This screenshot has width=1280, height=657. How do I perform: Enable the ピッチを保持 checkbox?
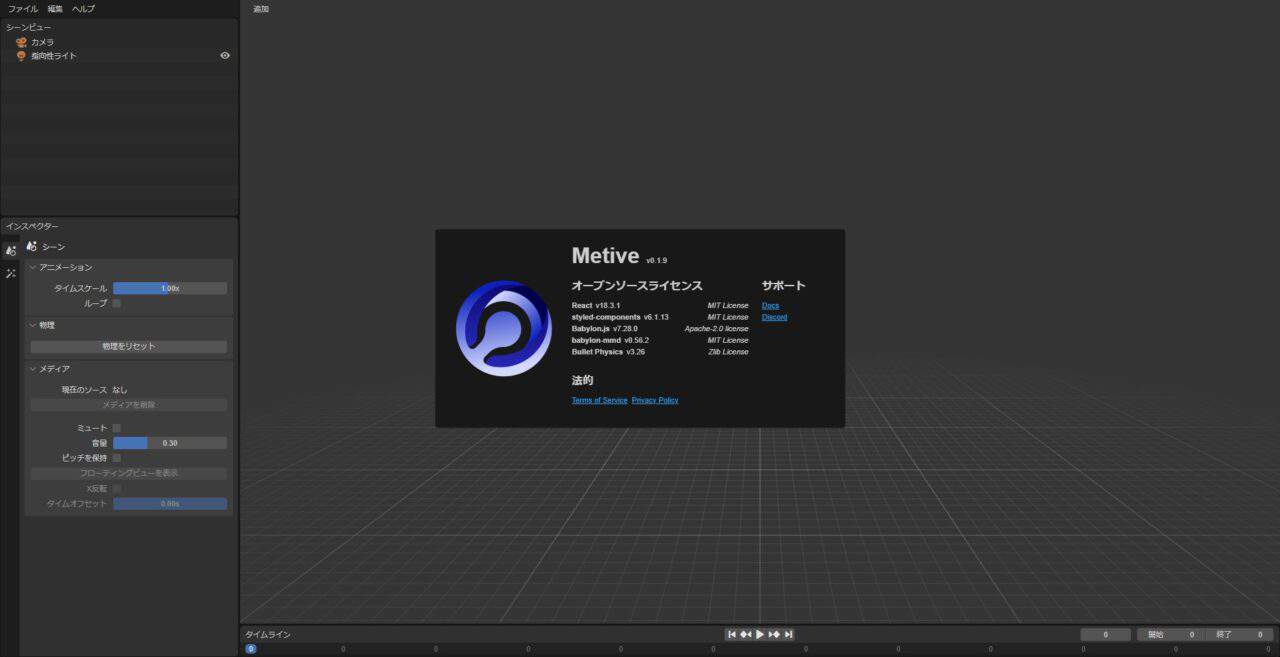117,458
